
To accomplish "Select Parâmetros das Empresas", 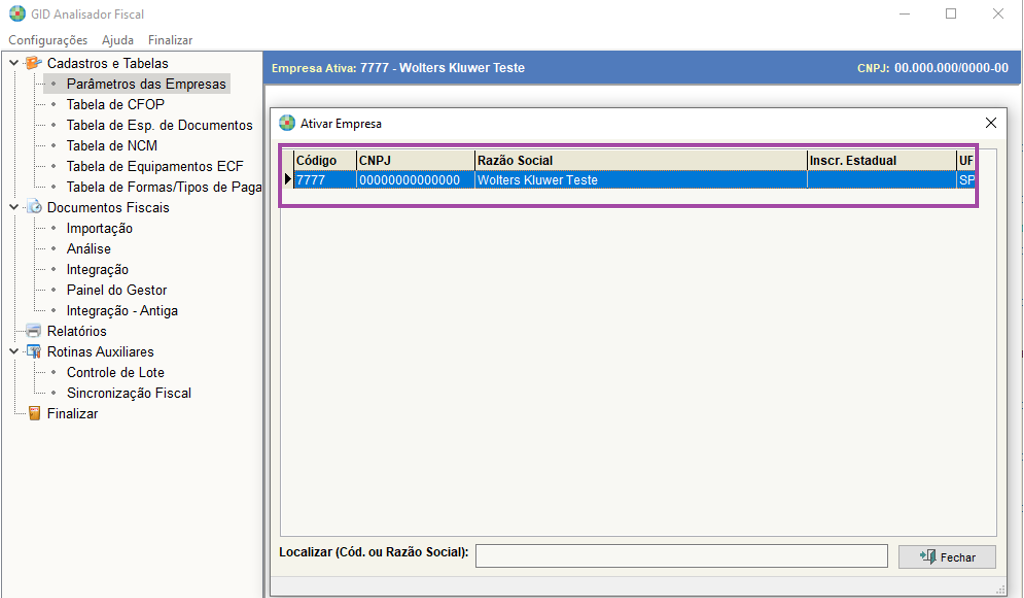I will pos(146,84).
